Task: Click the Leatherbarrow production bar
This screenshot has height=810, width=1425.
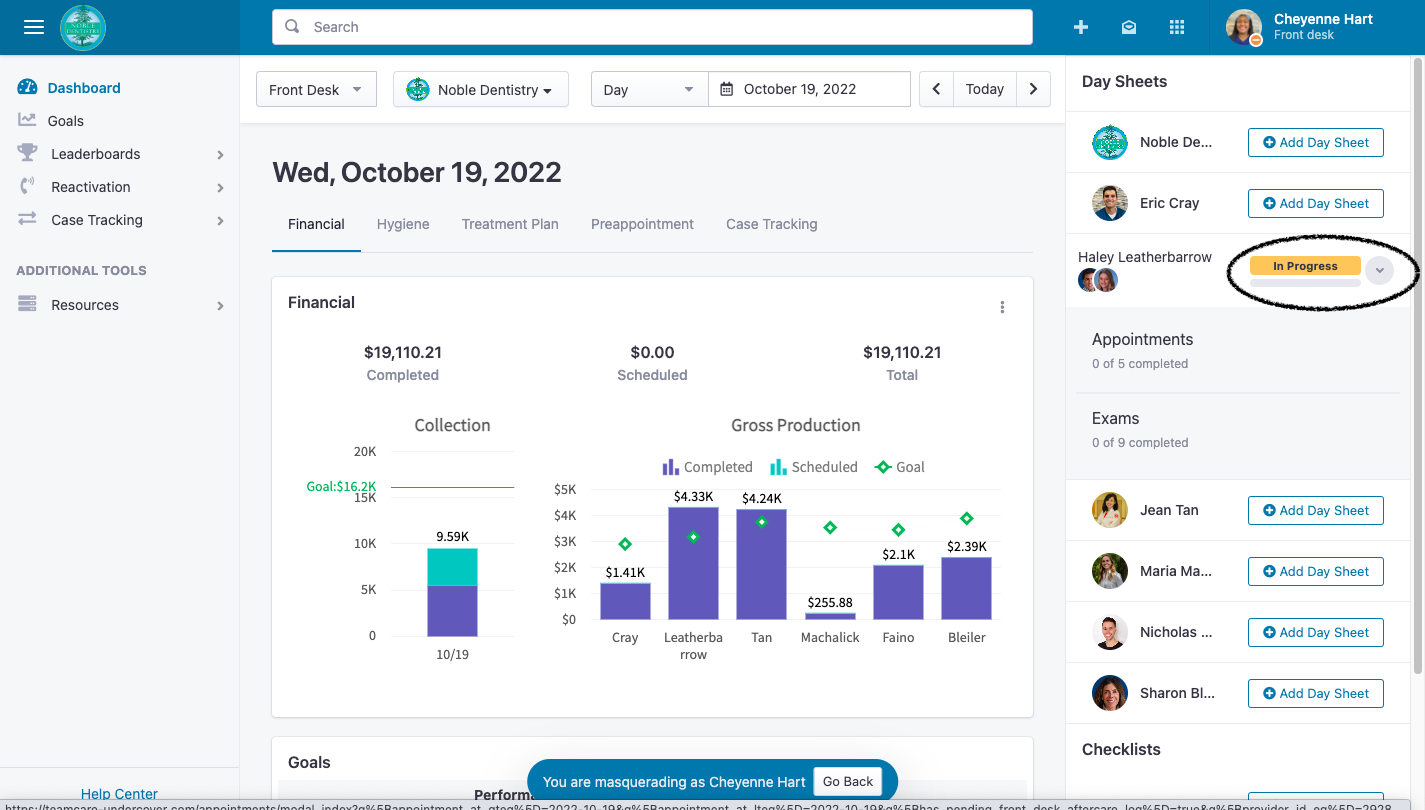Action: [693, 563]
